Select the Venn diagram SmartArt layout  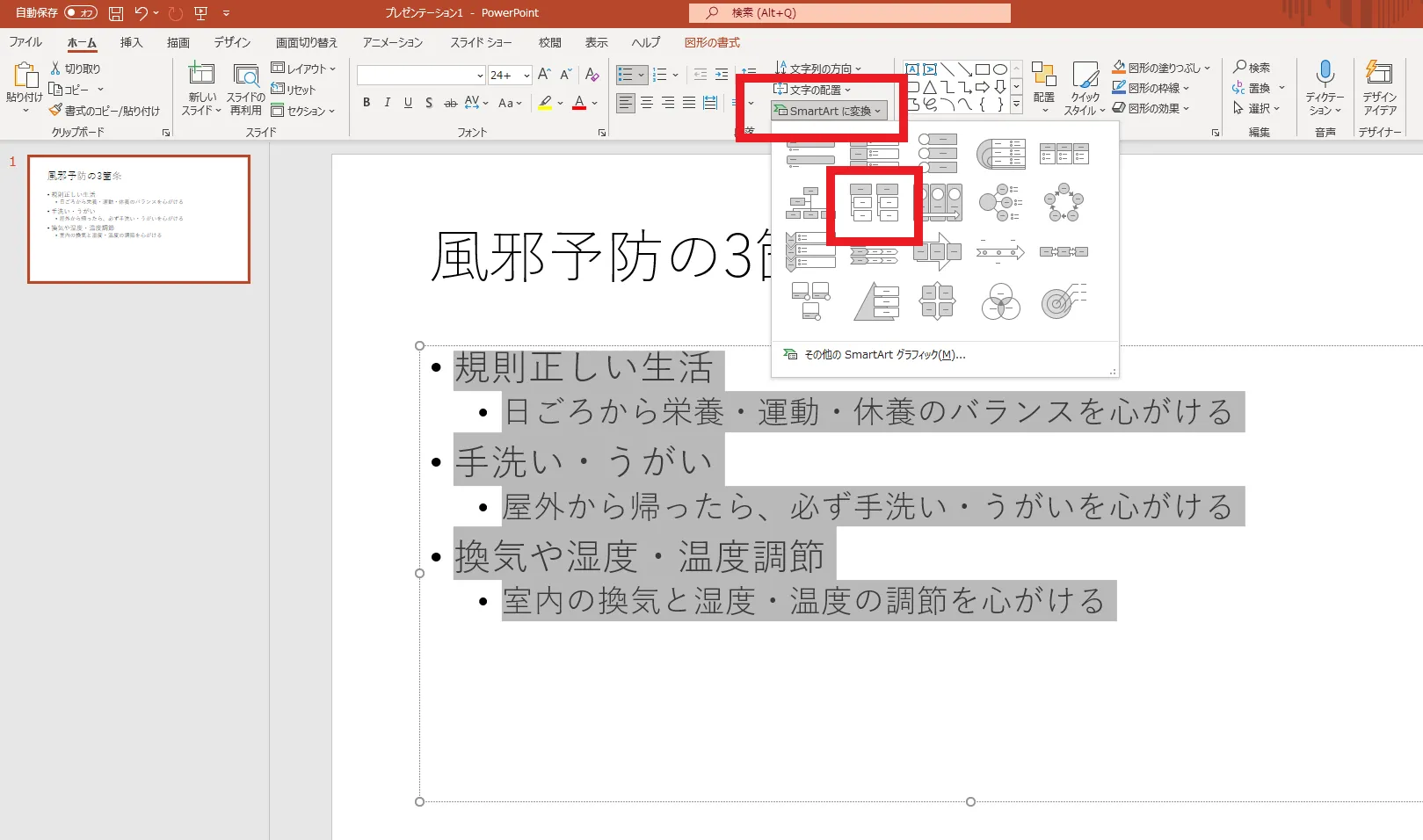pyautogui.click(x=1000, y=302)
